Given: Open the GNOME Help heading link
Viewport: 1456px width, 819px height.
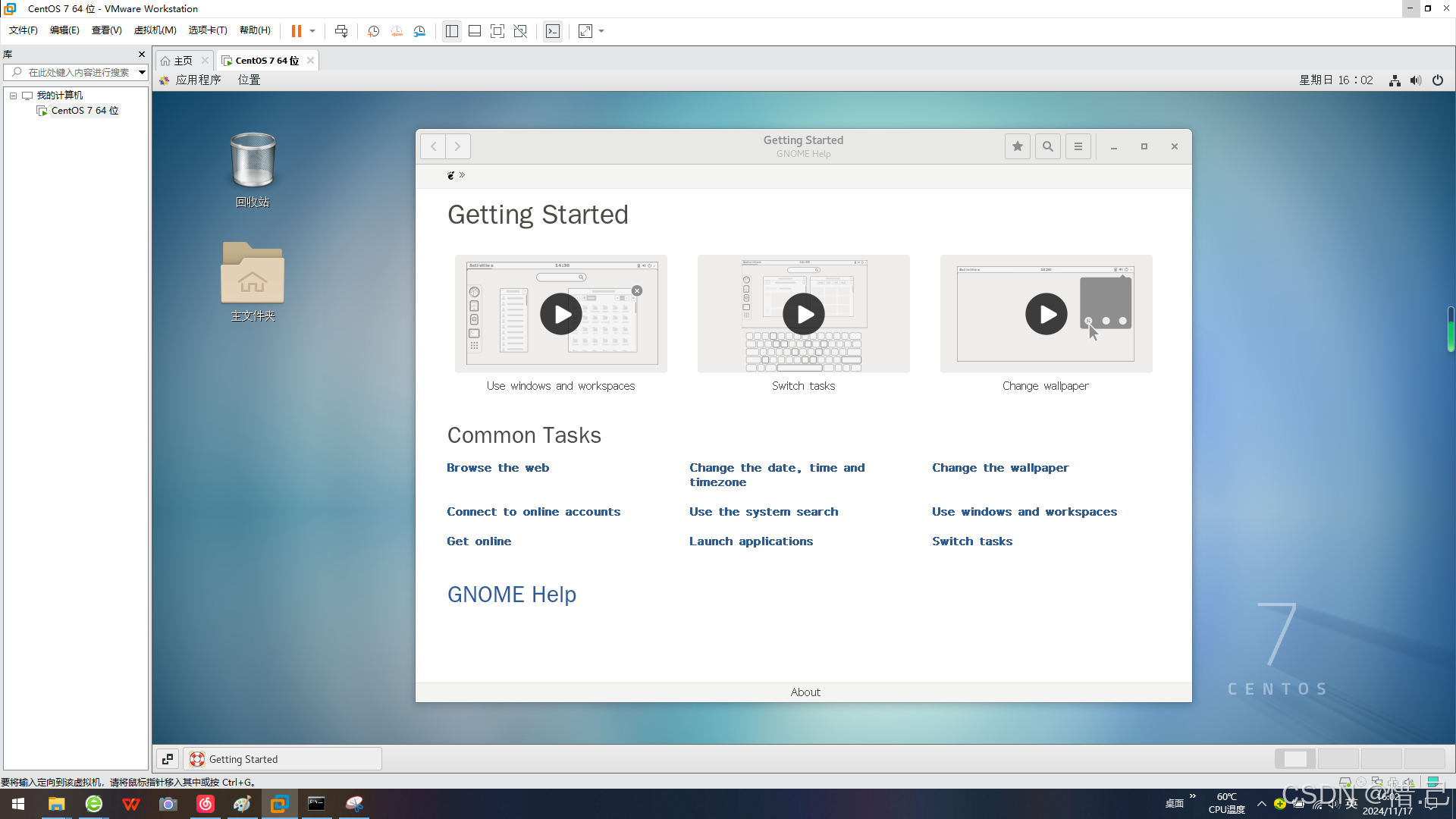Looking at the screenshot, I should tap(512, 595).
